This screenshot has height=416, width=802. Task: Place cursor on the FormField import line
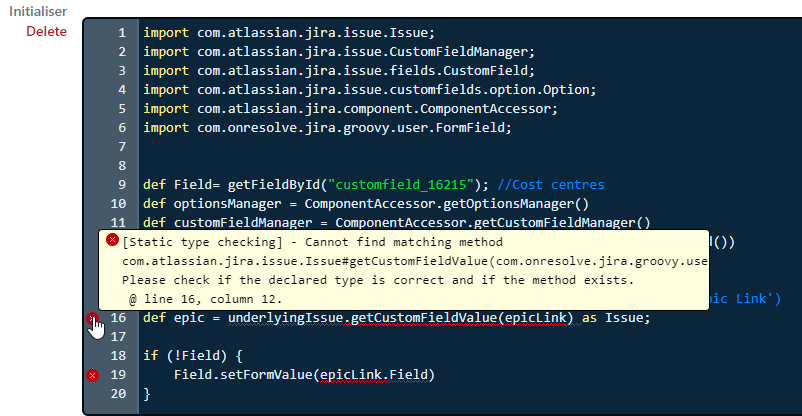coord(327,128)
